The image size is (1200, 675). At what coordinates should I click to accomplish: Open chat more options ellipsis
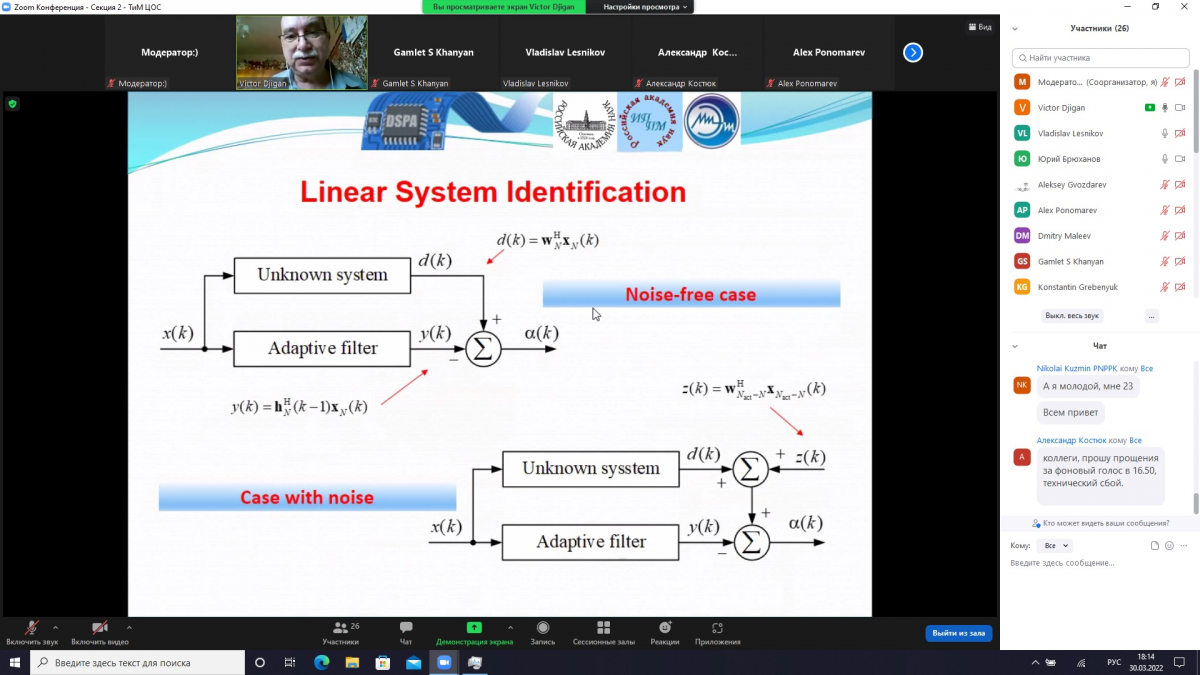(x=1184, y=546)
